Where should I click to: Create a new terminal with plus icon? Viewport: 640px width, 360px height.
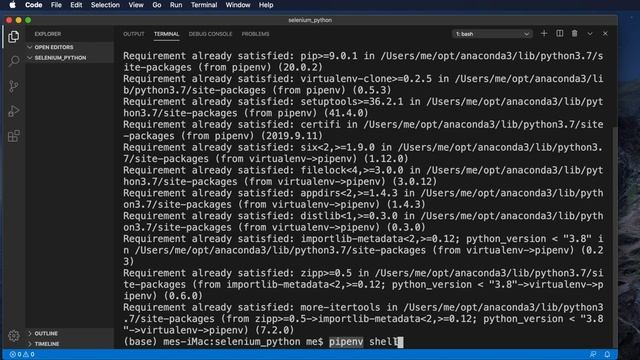point(544,33)
